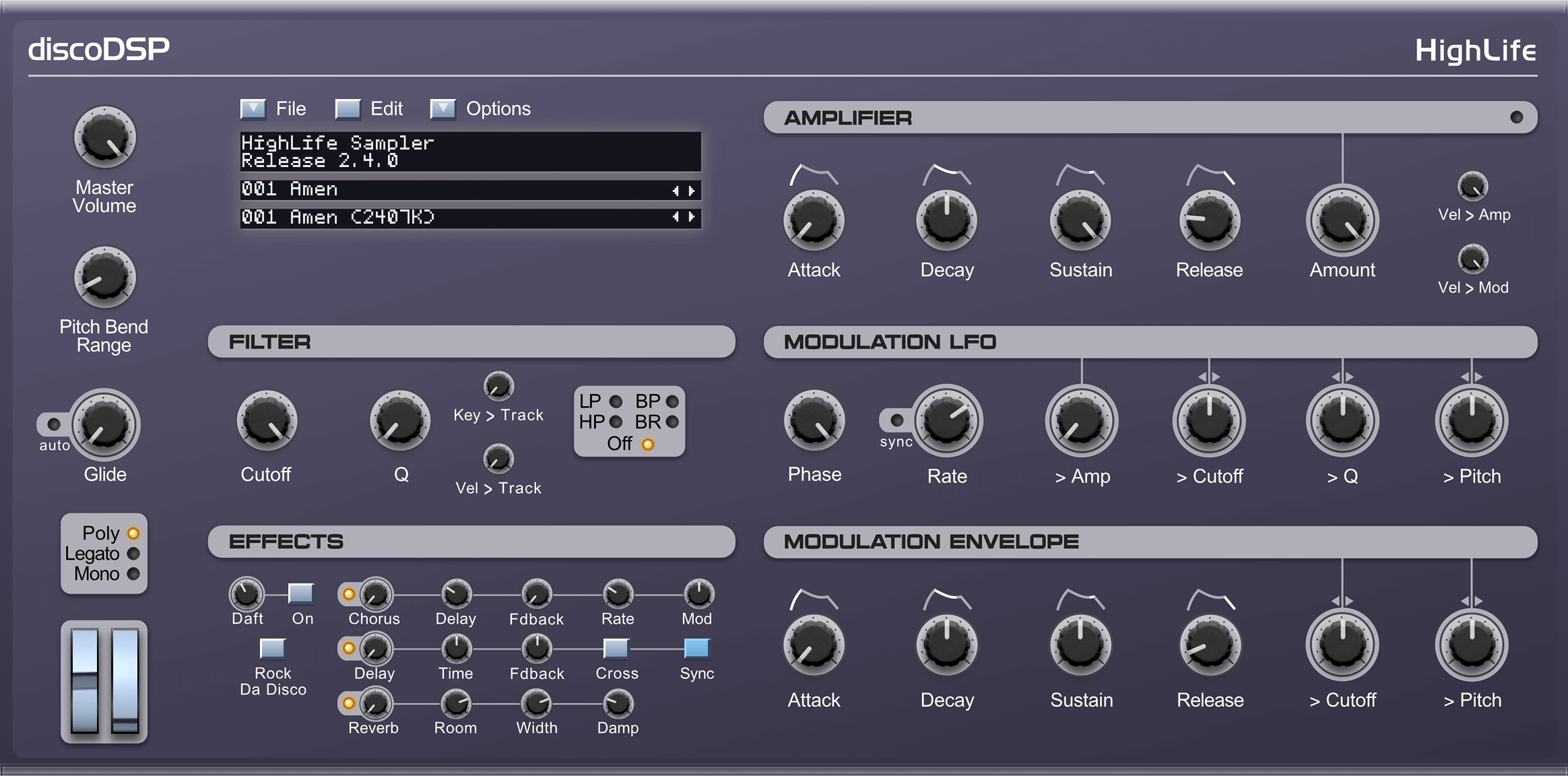Click the Reverb Room knob

(x=456, y=704)
